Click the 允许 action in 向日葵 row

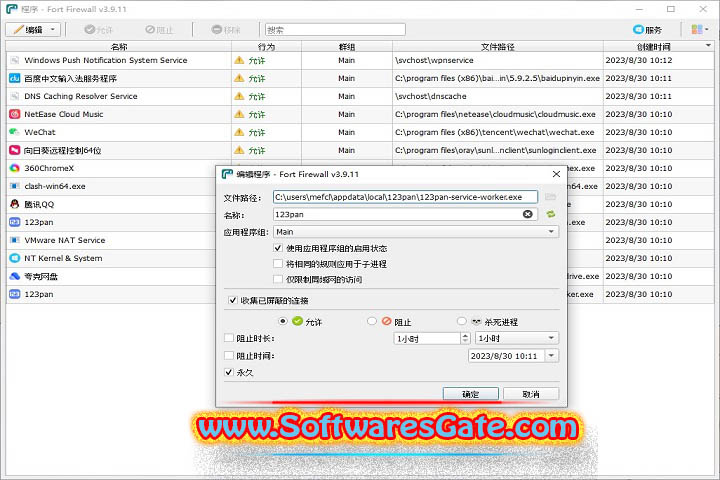coord(257,150)
